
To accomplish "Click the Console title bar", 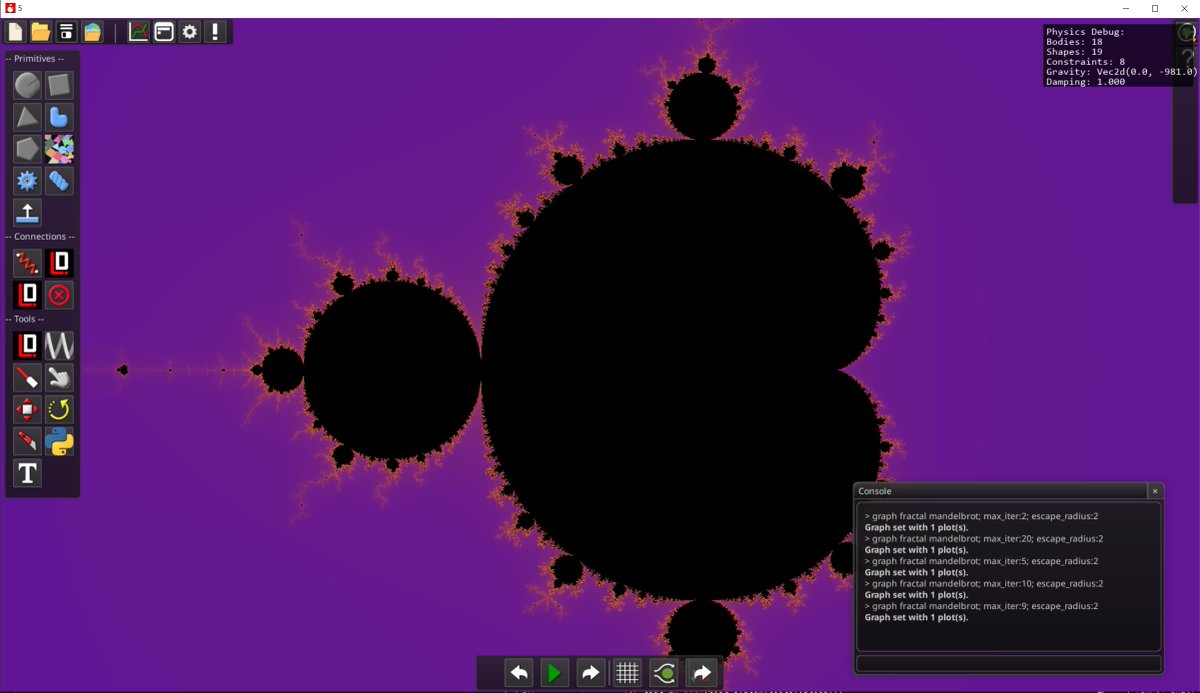I will pos(1001,491).
